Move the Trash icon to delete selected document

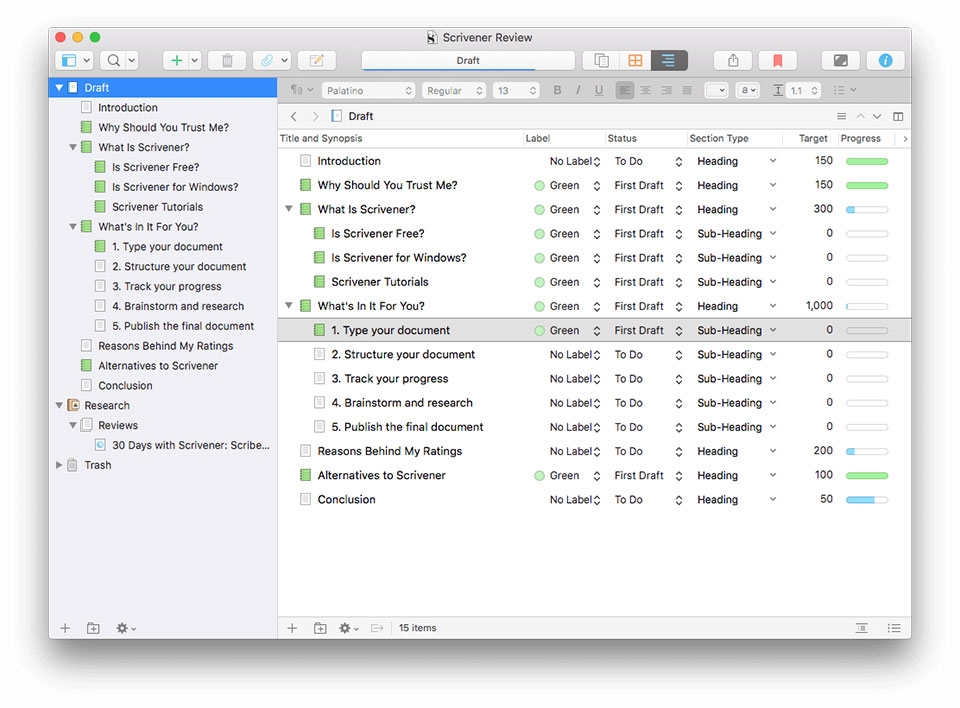click(x=227, y=60)
